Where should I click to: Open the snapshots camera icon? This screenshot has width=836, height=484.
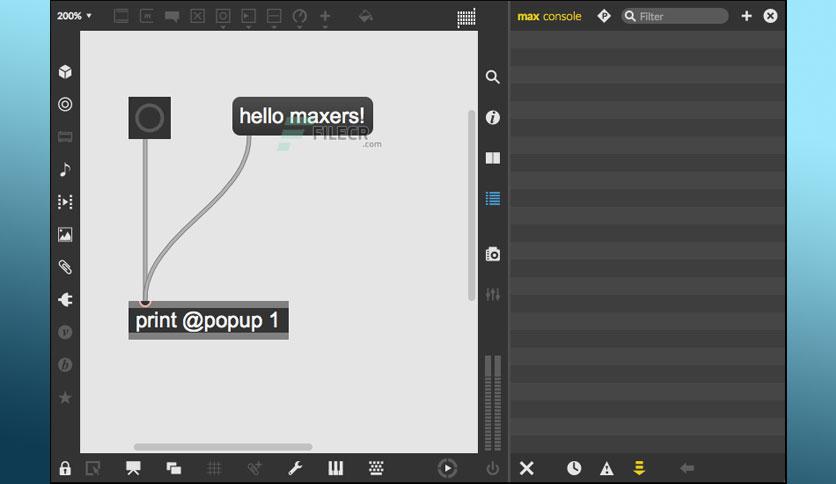(x=493, y=254)
